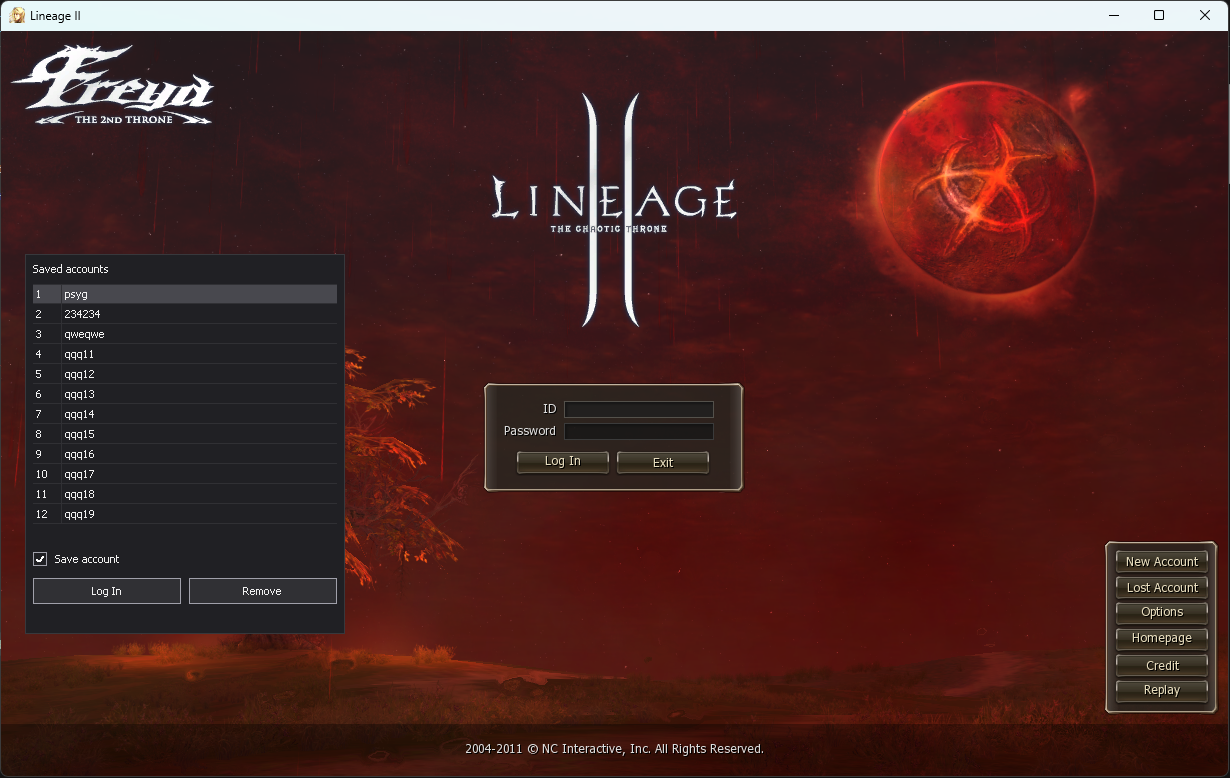Select saved account qqq15
The image size is (1230, 778).
tap(185, 434)
